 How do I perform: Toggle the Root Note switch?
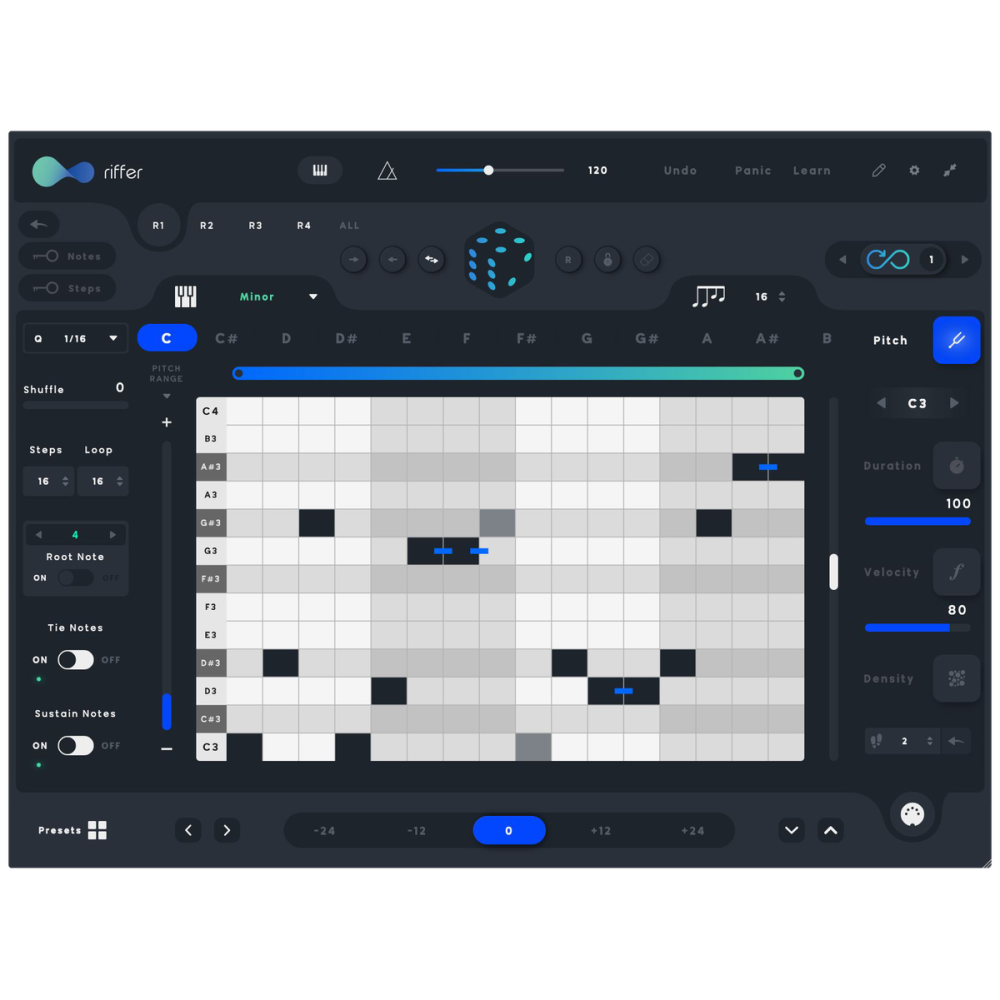[x=76, y=578]
